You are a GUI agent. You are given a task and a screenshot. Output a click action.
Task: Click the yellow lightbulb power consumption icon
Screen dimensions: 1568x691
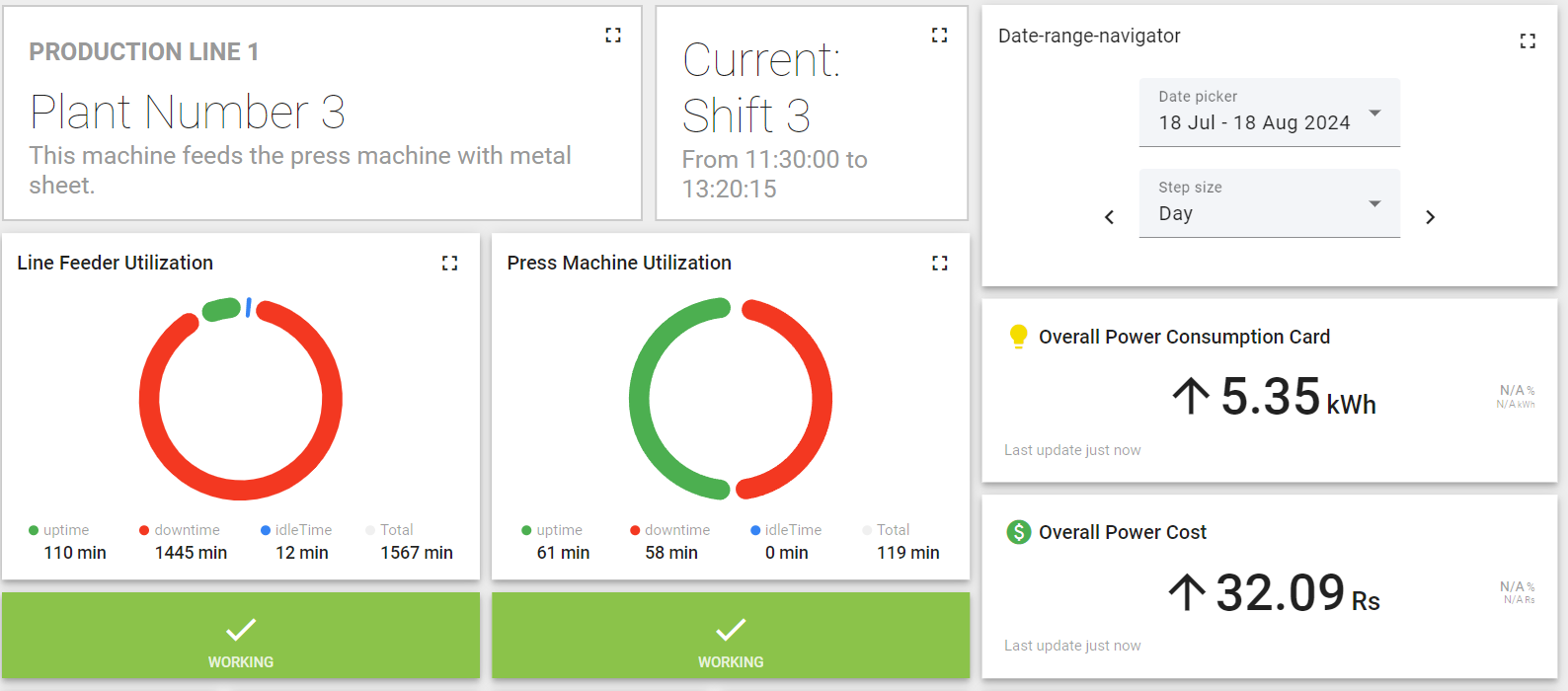click(x=1018, y=337)
